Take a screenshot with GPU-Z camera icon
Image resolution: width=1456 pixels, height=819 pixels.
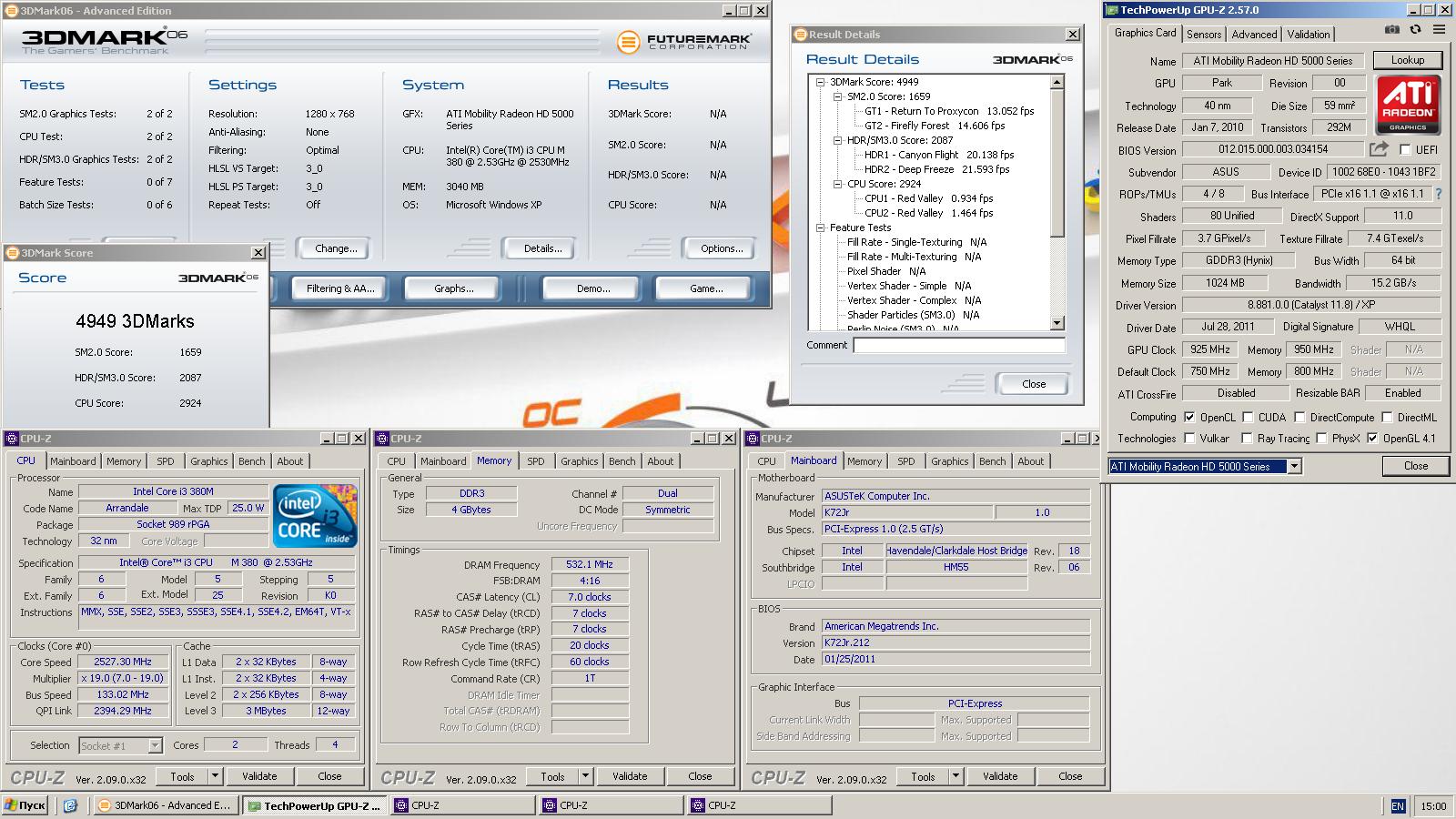1392,30
